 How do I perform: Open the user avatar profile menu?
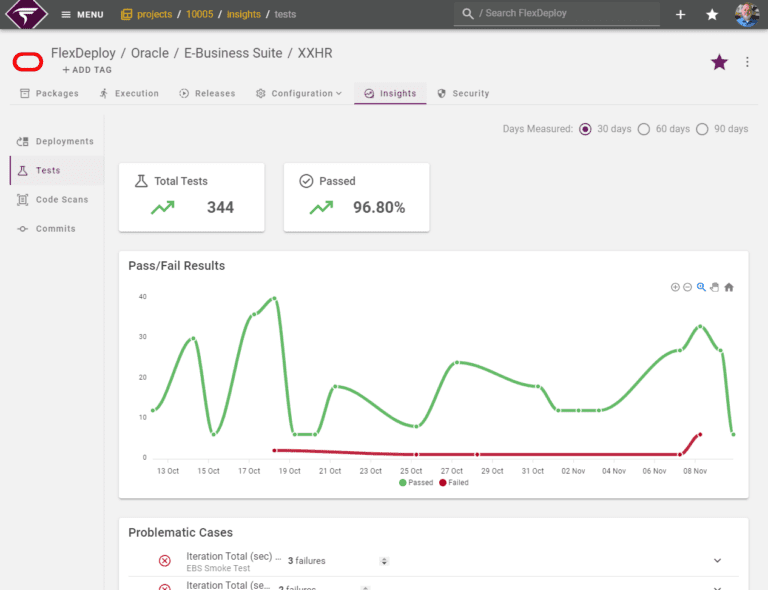click(x=747, y=14)
